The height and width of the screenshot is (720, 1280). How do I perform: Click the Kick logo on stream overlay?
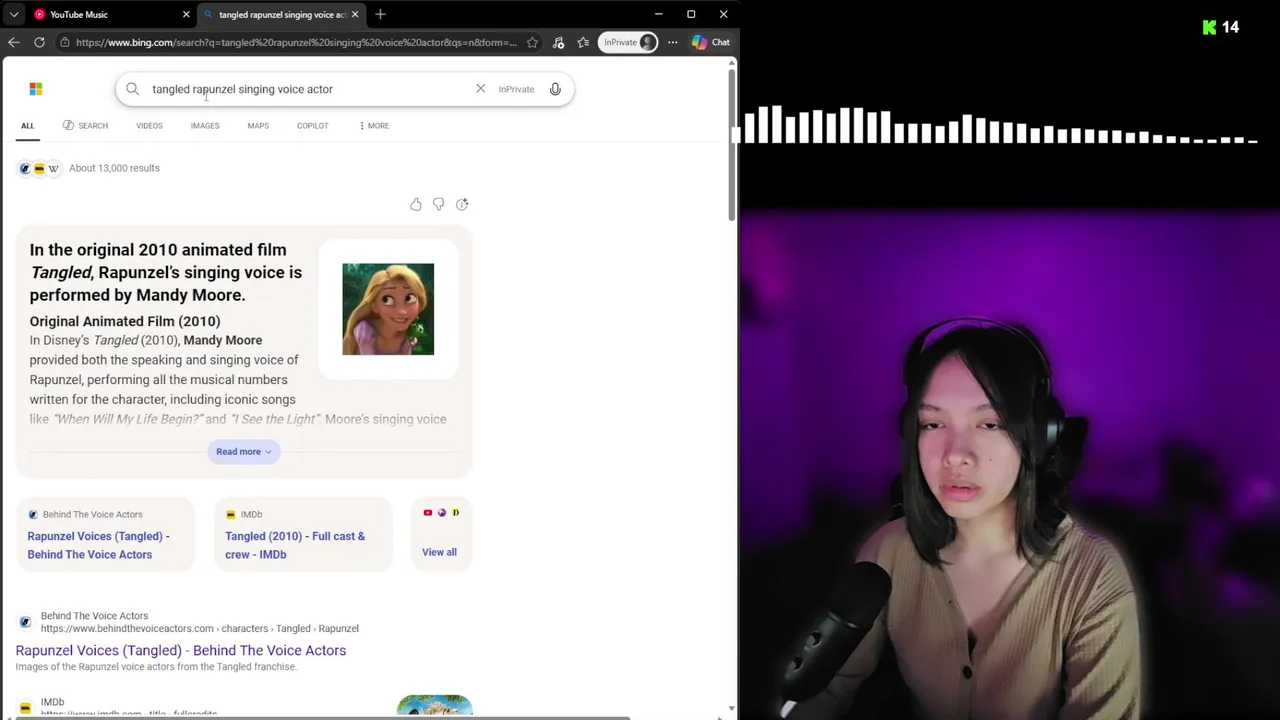pyautogui.click(x=1209, y=27)
